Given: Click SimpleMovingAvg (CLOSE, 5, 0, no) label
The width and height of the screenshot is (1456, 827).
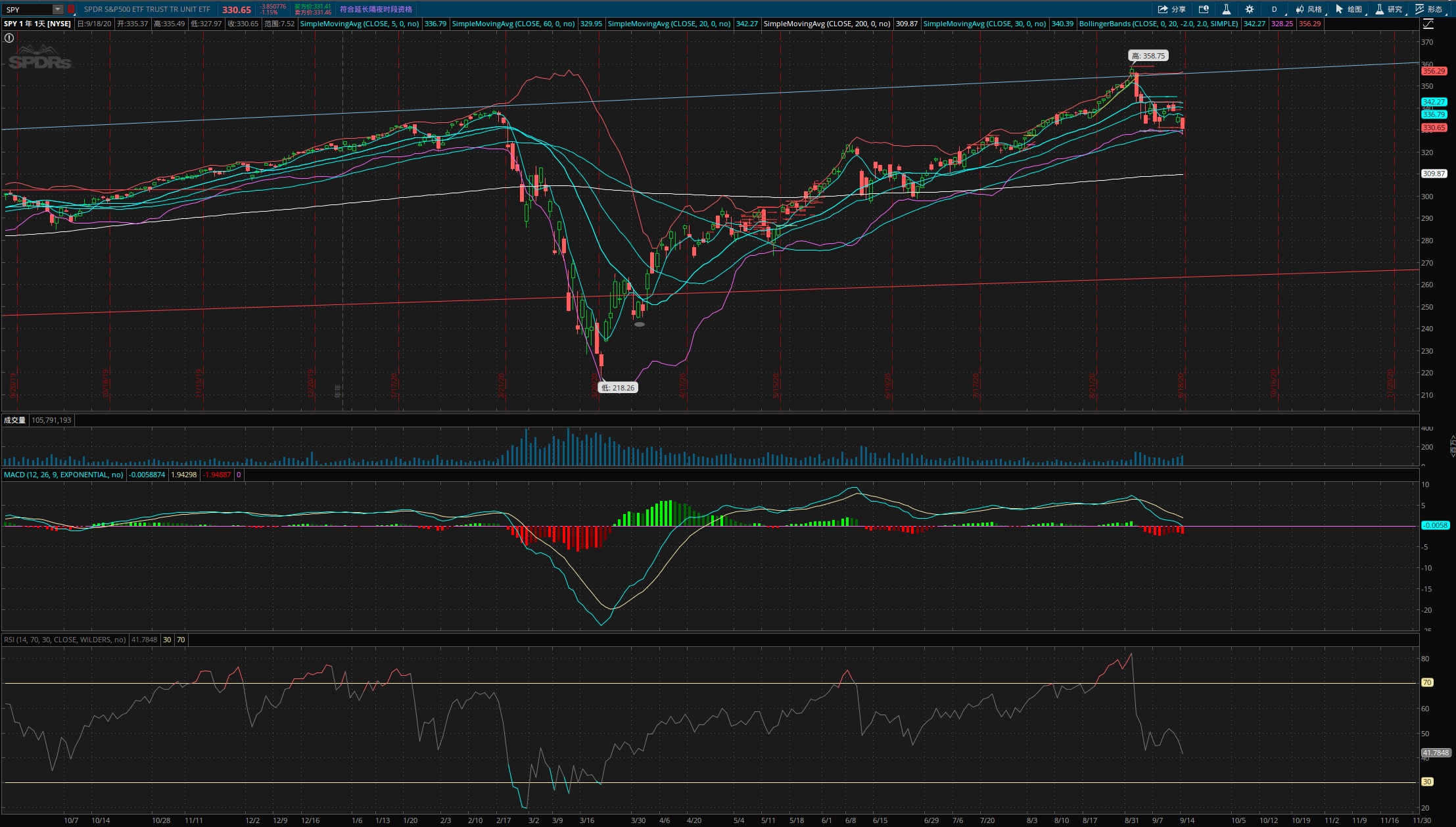Looking at the screenshot, I should coord(360,24).
